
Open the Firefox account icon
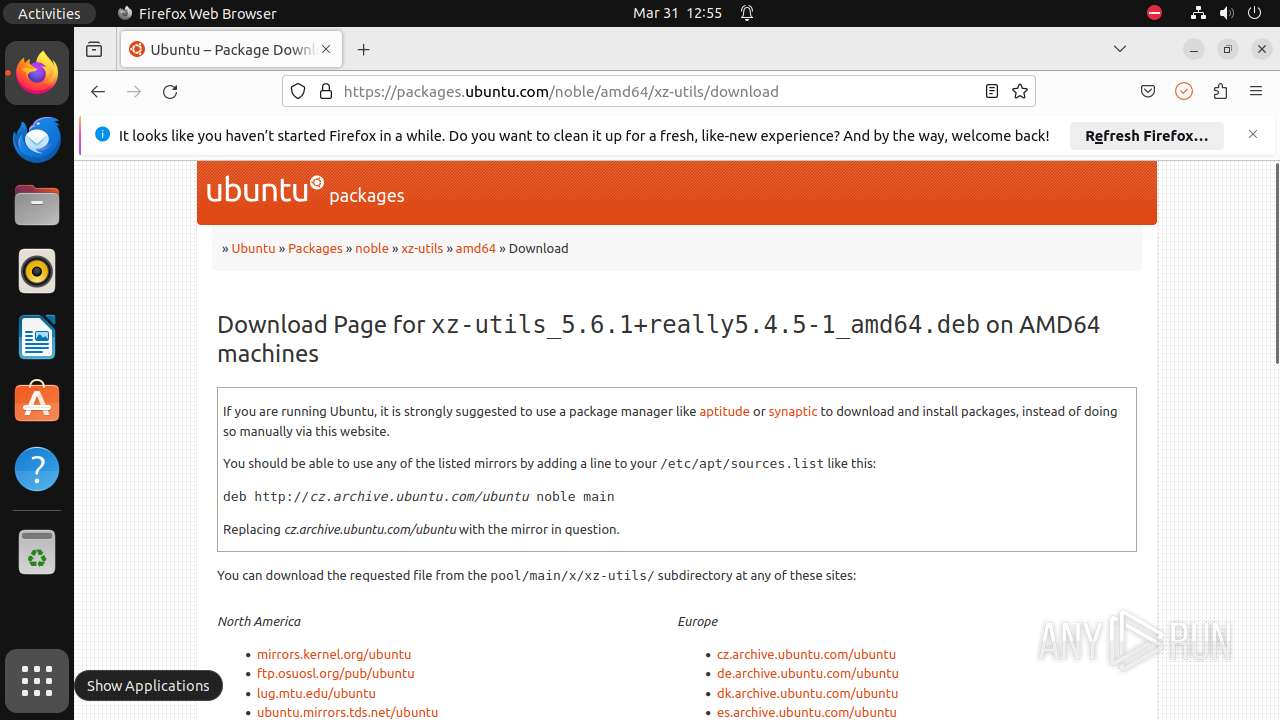1184,91
